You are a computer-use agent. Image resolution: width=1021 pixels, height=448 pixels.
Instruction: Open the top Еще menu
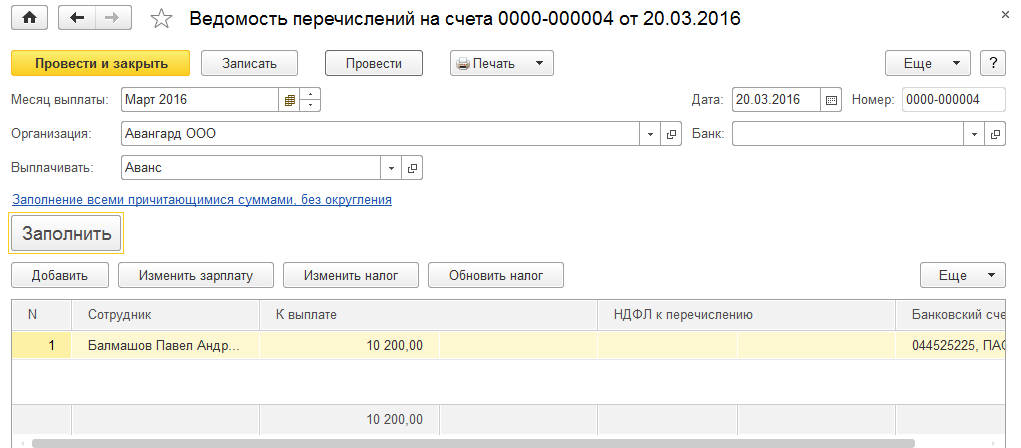tap(927, 63)
